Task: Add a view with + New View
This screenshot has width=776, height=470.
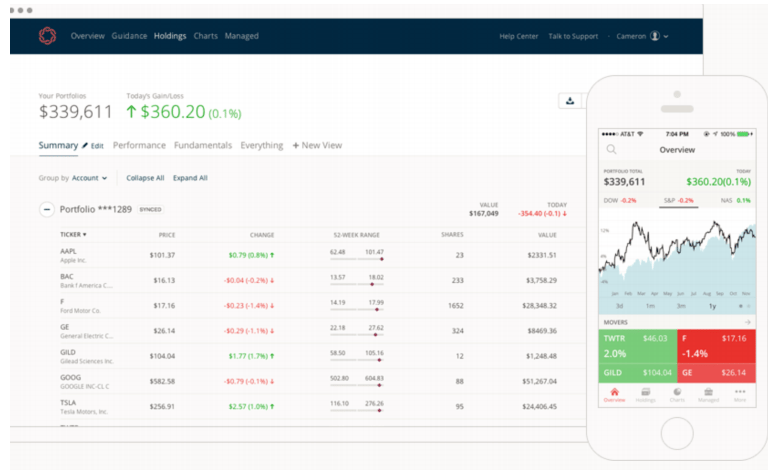Action: [317, 145]
